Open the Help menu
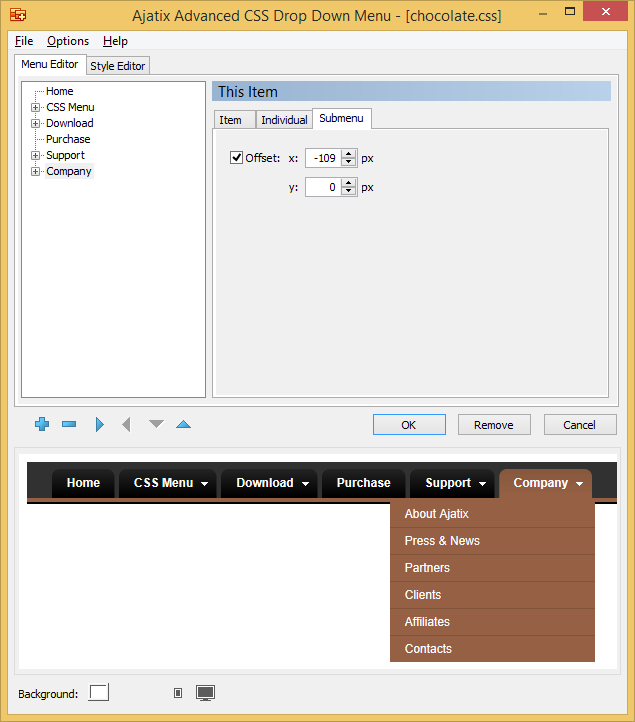The height and width of the screenshot is (722, 635). click(x=115, y=41)
